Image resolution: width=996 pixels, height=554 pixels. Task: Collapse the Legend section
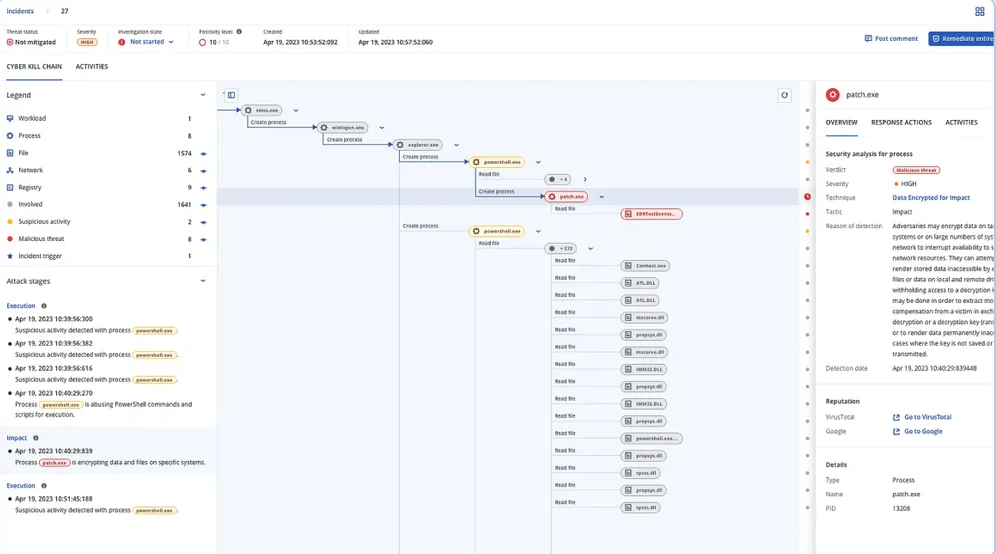click(203, 95)
